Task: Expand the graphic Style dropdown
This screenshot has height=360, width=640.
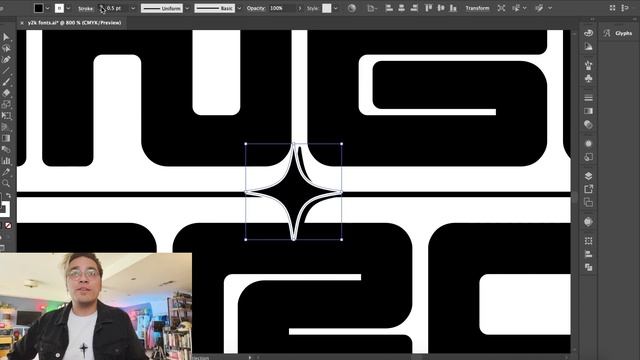Action: (x=336, y=8)
